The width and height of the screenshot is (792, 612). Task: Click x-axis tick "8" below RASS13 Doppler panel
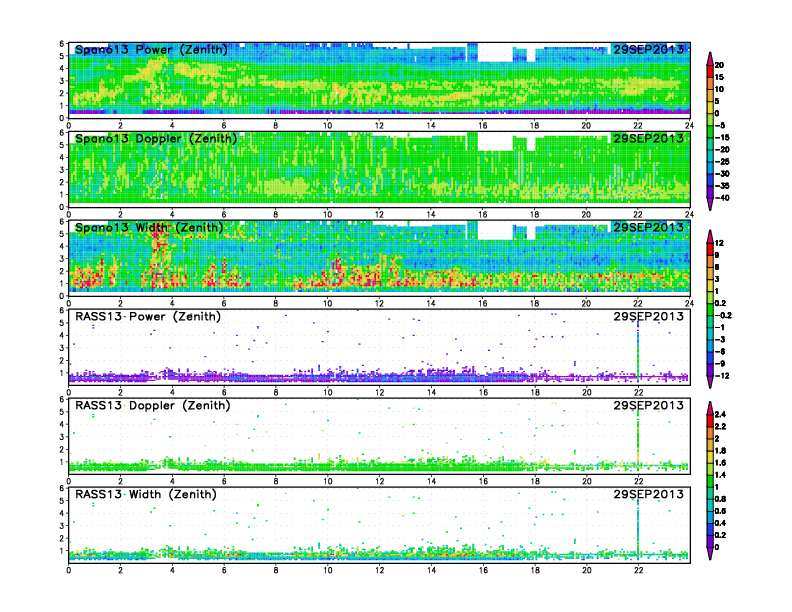pos(276,482)
